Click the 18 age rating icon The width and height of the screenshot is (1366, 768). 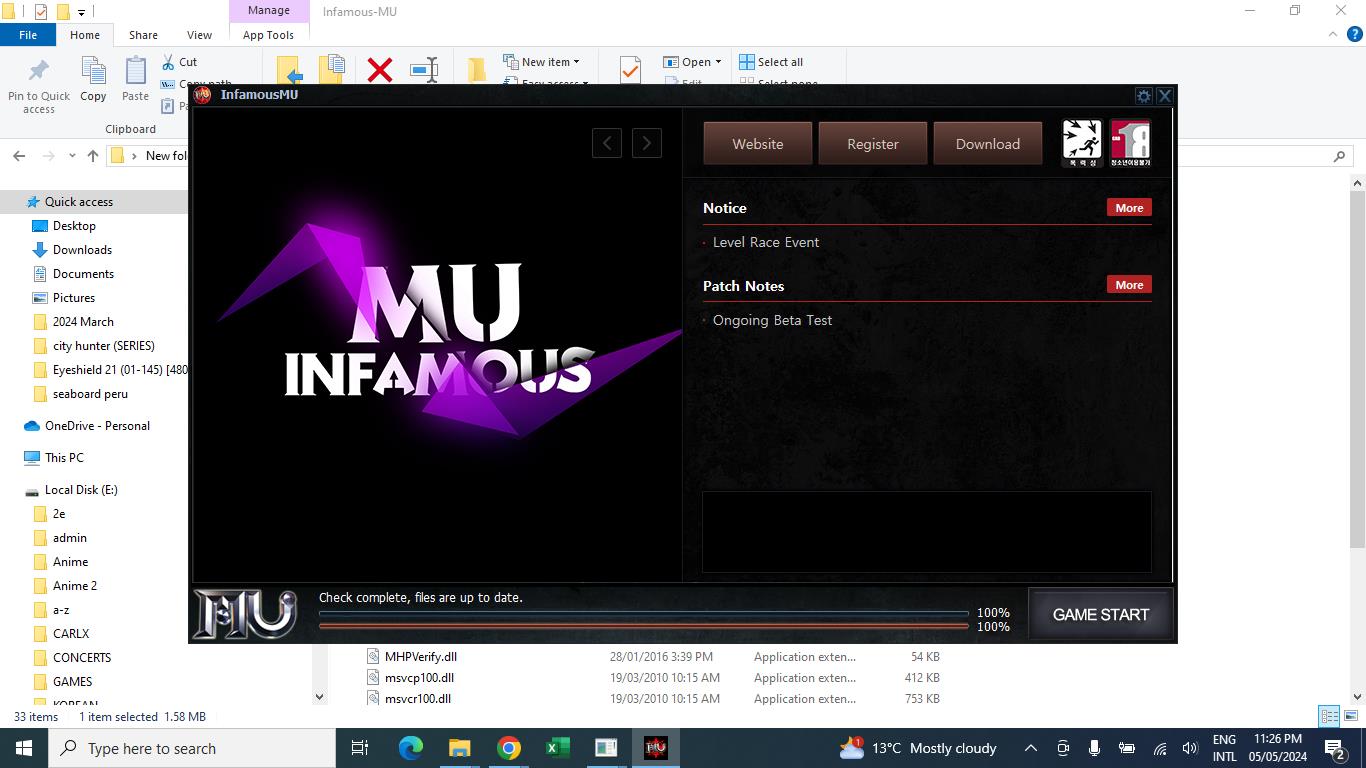tap(1130, 143)
